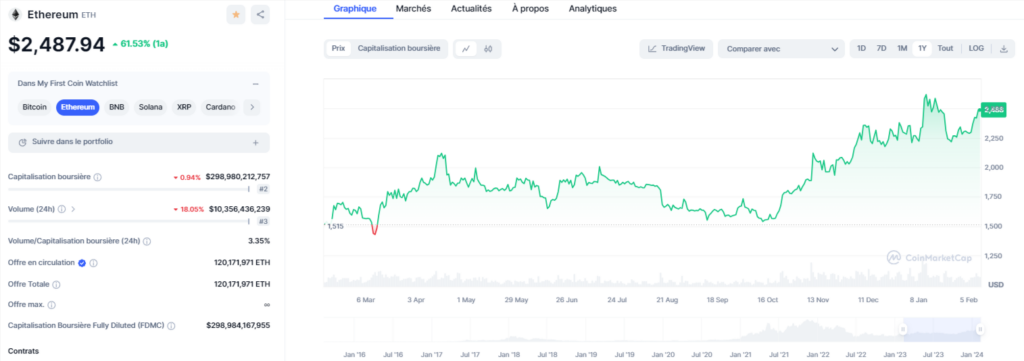Viewport: 1024px width, 361px height.
Task: Click the 13 Nov date label on chart axis
Action: 818,300
